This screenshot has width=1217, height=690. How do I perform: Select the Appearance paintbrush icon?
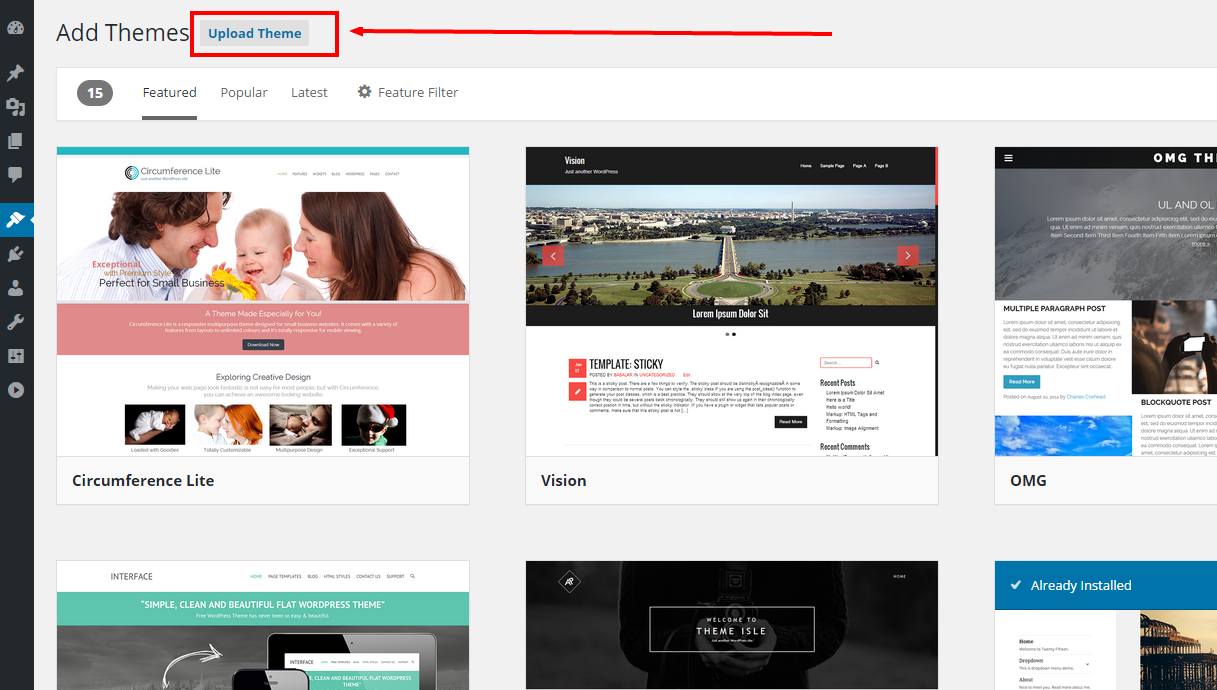pyautogui.click(x=15, y=220)
